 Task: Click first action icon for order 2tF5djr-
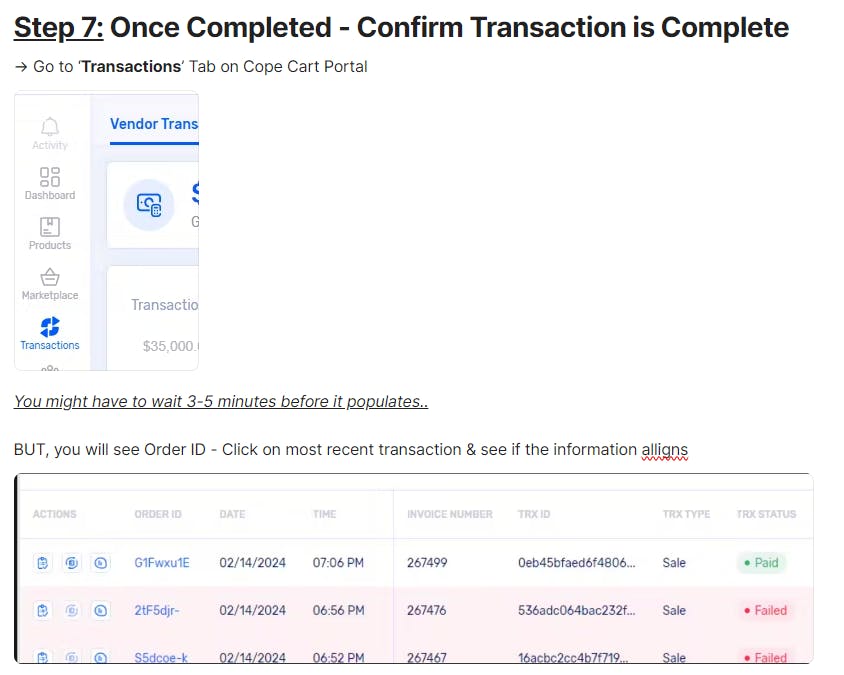[x=43, y=610]
